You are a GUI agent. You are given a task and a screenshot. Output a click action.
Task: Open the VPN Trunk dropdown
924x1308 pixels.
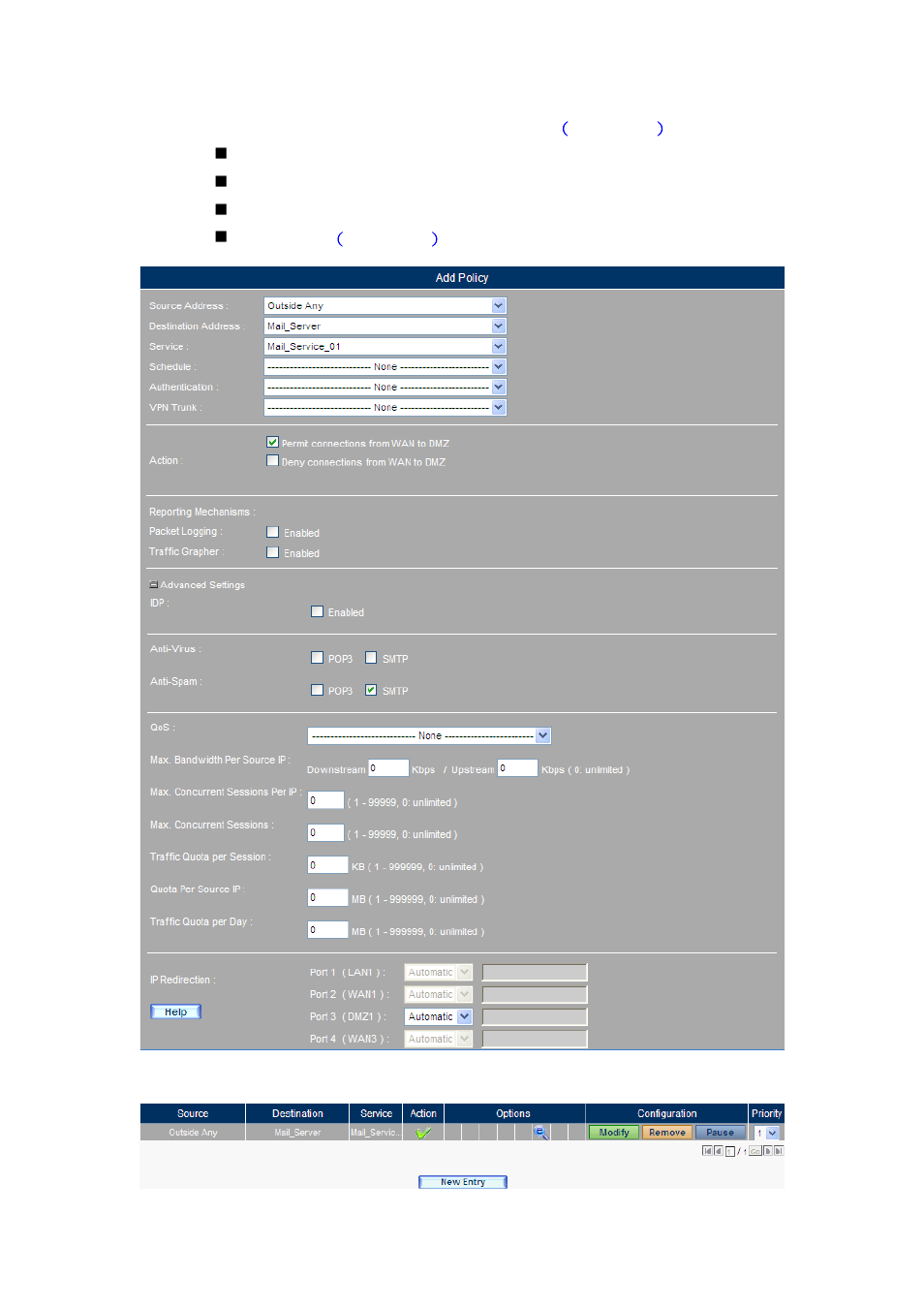point(385,408)
